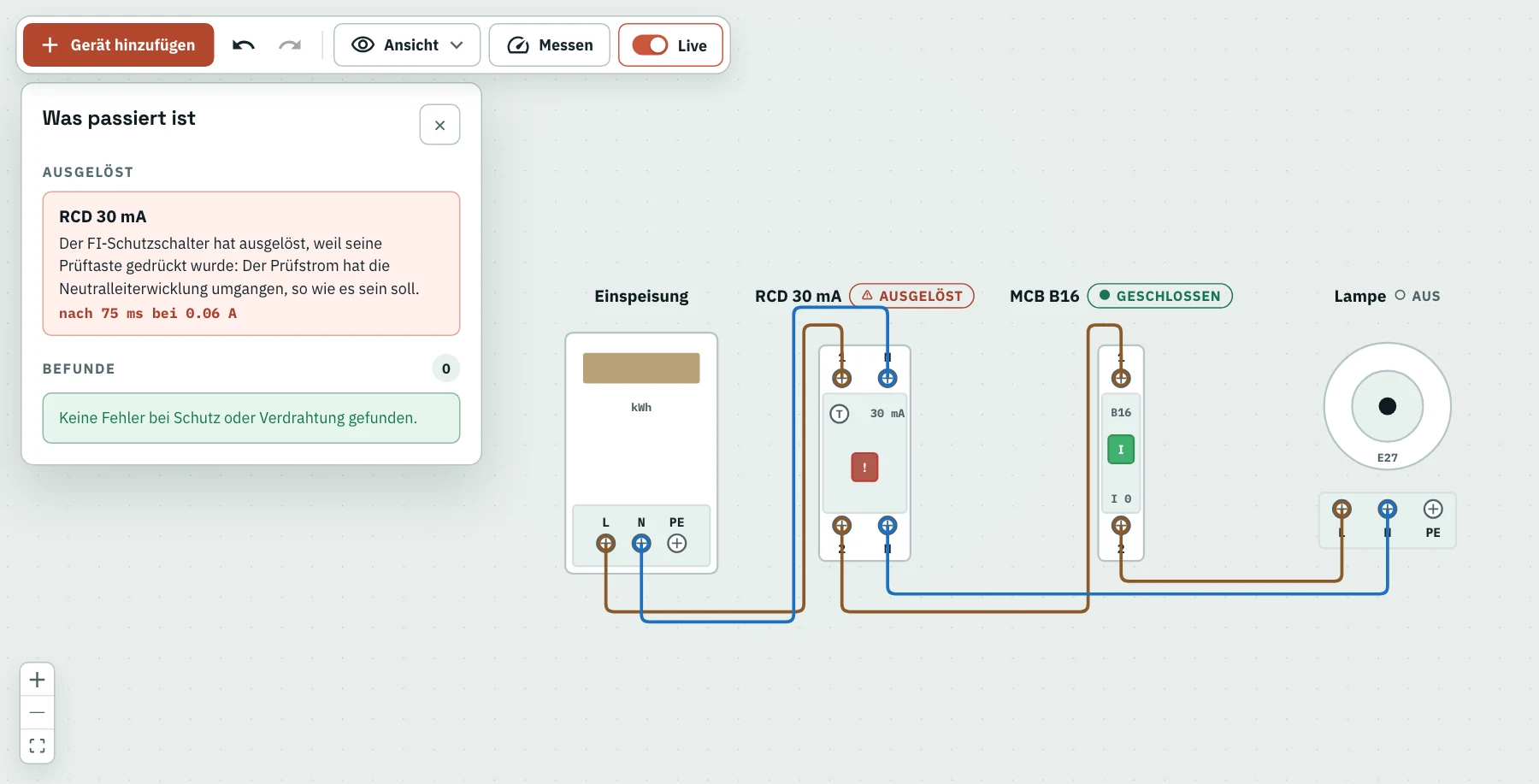Click the Gerät hinzufügen button
1539x784 pixels.
119,45
